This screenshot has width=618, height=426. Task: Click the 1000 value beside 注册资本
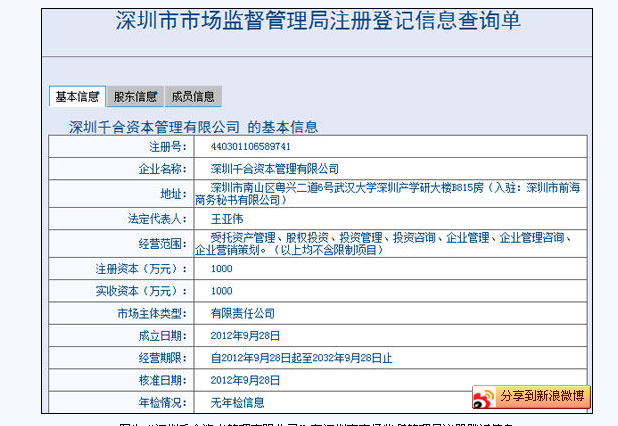click(221, 269)
